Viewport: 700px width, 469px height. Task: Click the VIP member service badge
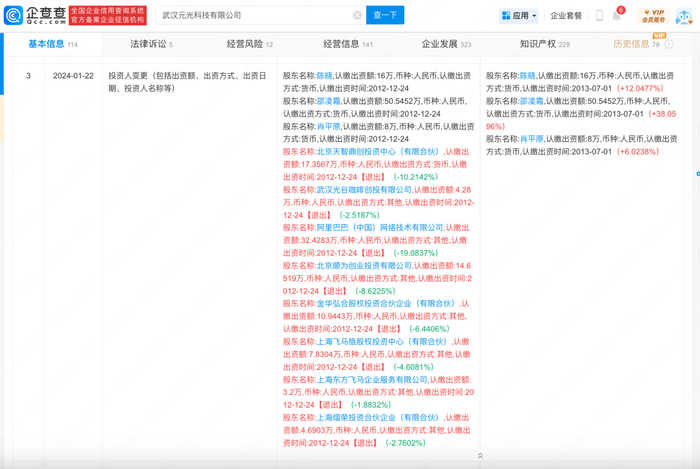tap(653, 15)
